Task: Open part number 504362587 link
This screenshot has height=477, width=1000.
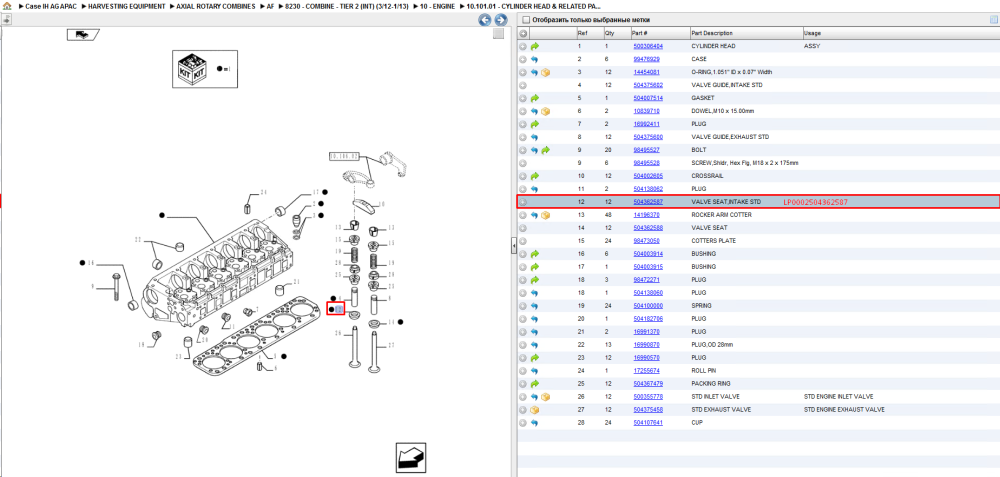Action: (x=647, y=202)
